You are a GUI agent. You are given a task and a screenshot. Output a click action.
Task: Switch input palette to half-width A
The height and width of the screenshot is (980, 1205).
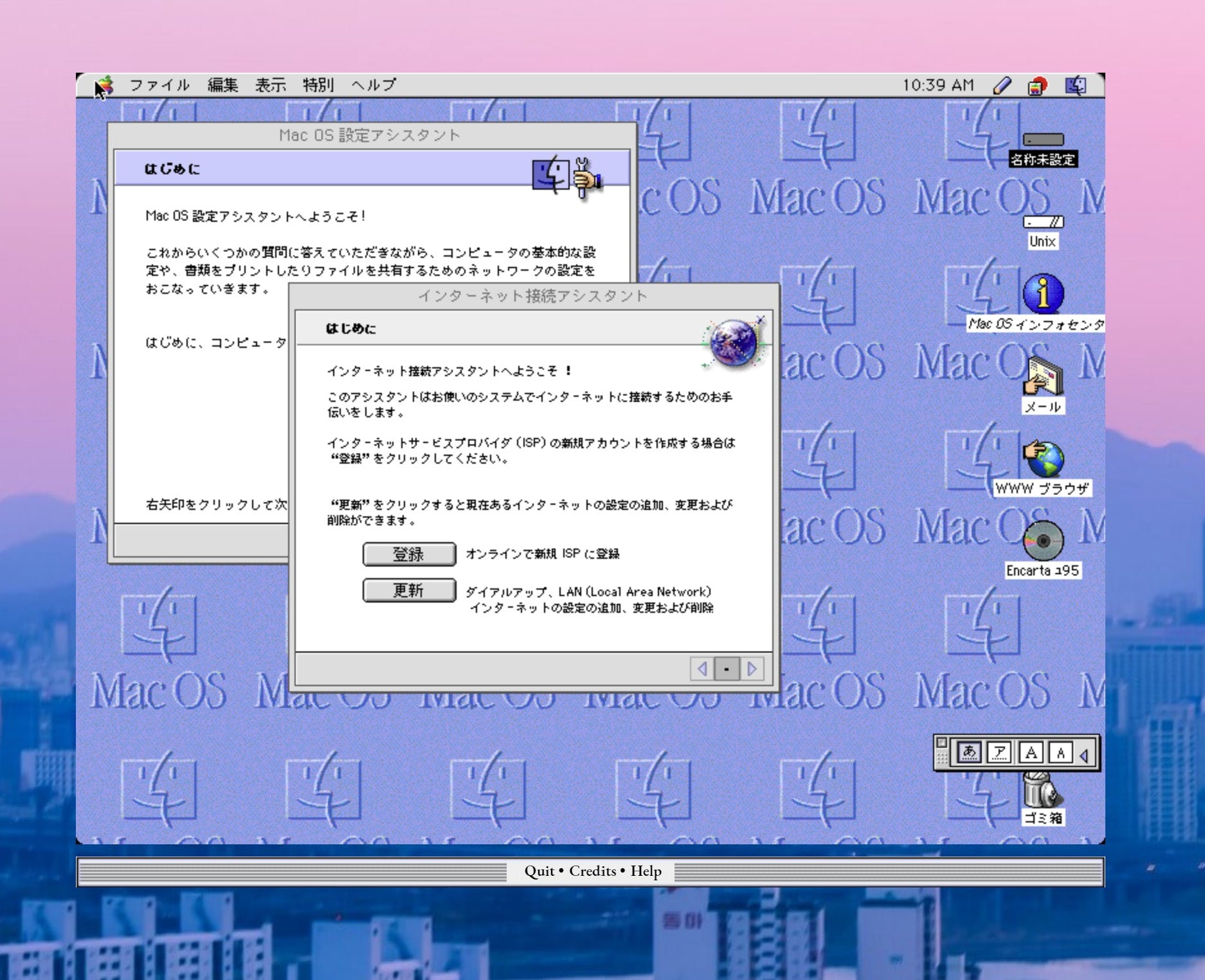1061,752
